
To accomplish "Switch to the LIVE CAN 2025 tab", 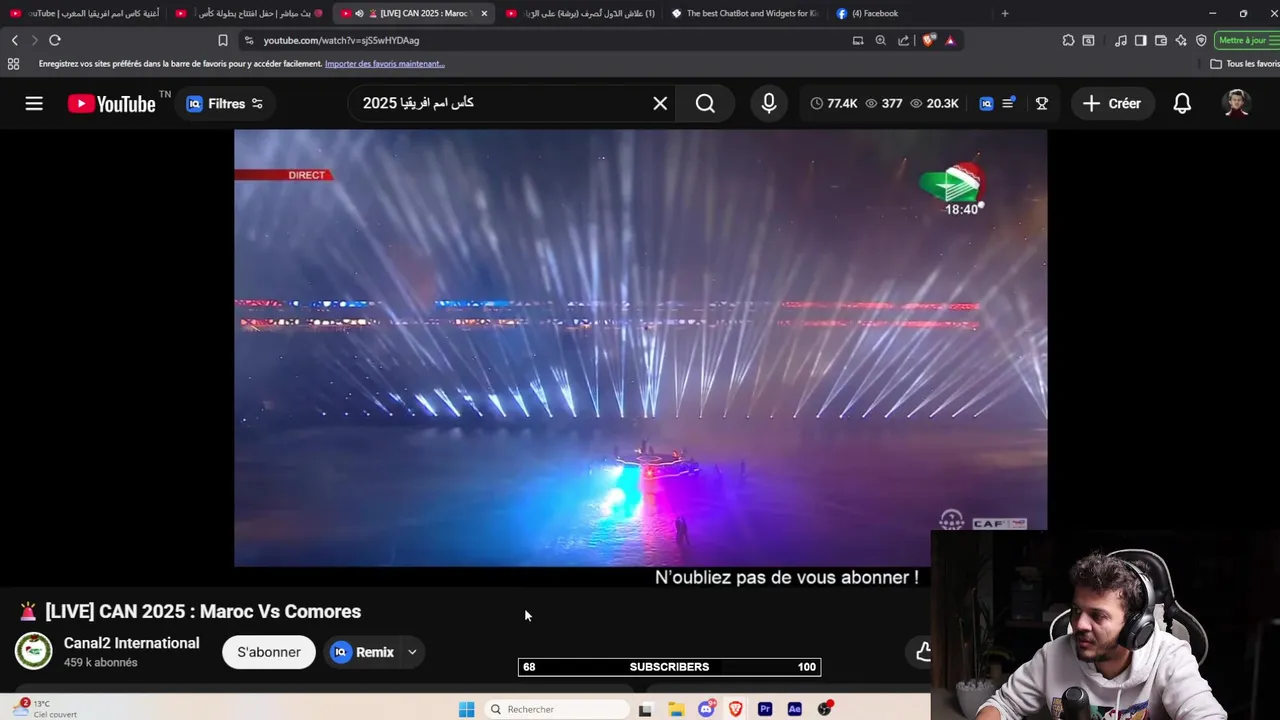I will (415, 13).
